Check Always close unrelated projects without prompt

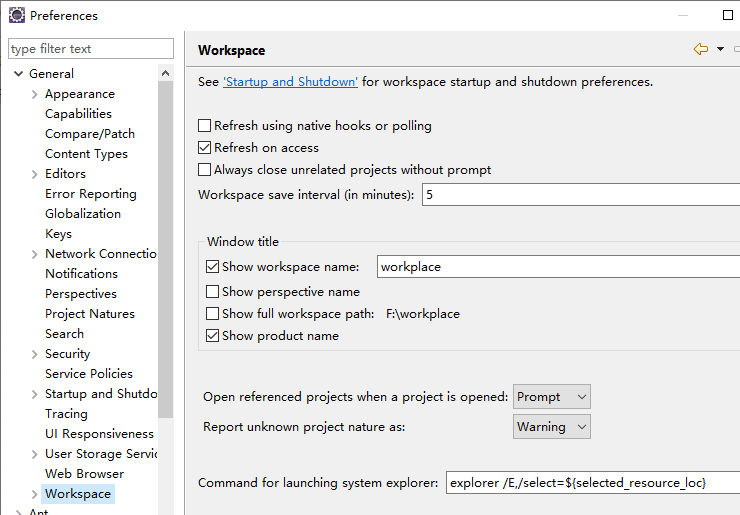coord(205,170)
